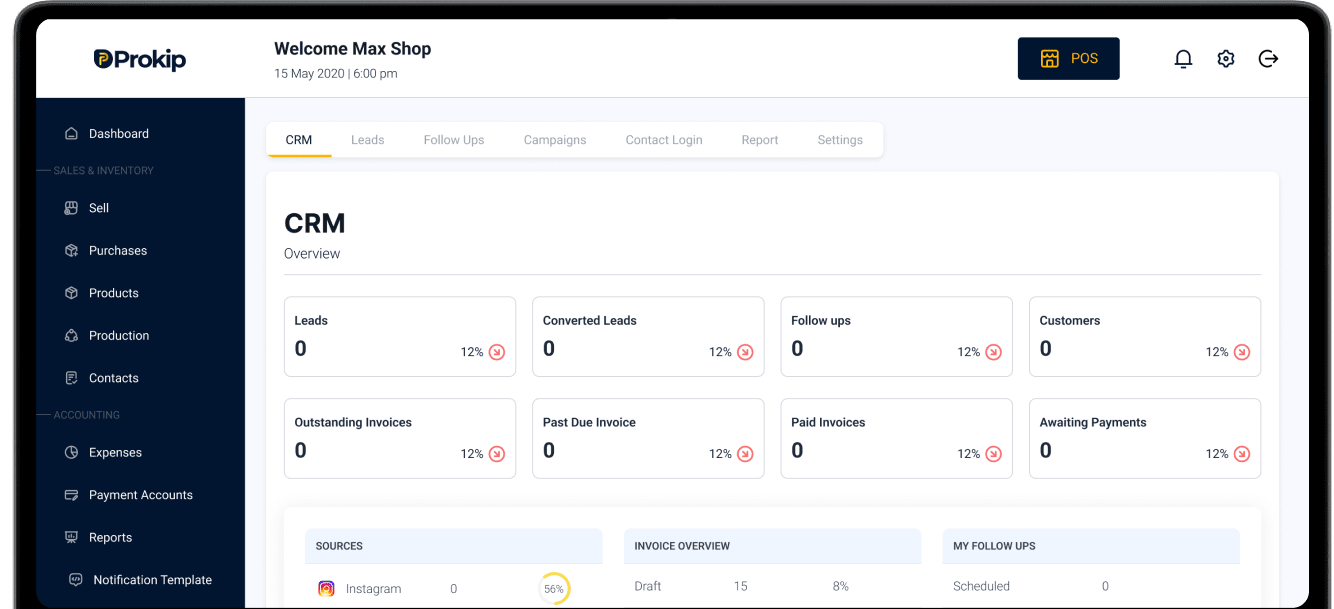Click the Contacts icon in sidebar
This screenshot has height=609, width=1334.
(x=71, y=378)
